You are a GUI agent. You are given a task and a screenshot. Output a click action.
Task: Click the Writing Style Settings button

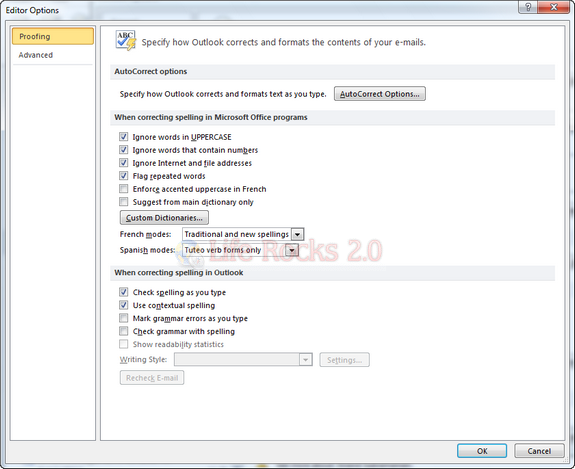(344, 360)
